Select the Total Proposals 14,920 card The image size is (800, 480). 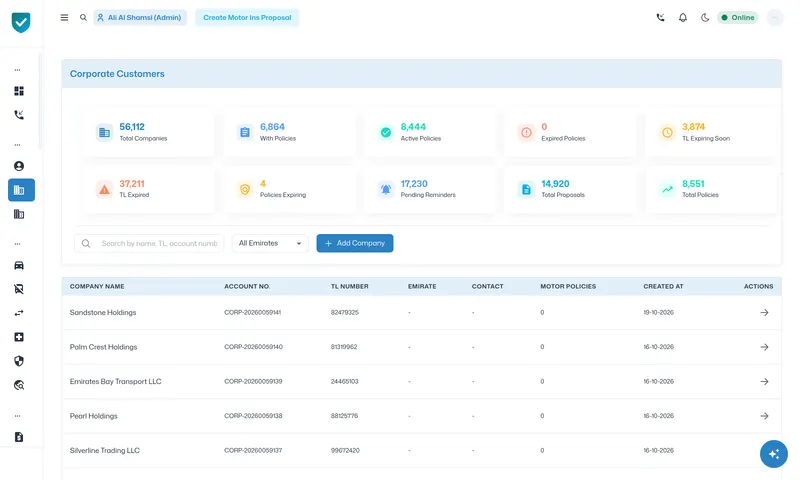pos(570,189)
